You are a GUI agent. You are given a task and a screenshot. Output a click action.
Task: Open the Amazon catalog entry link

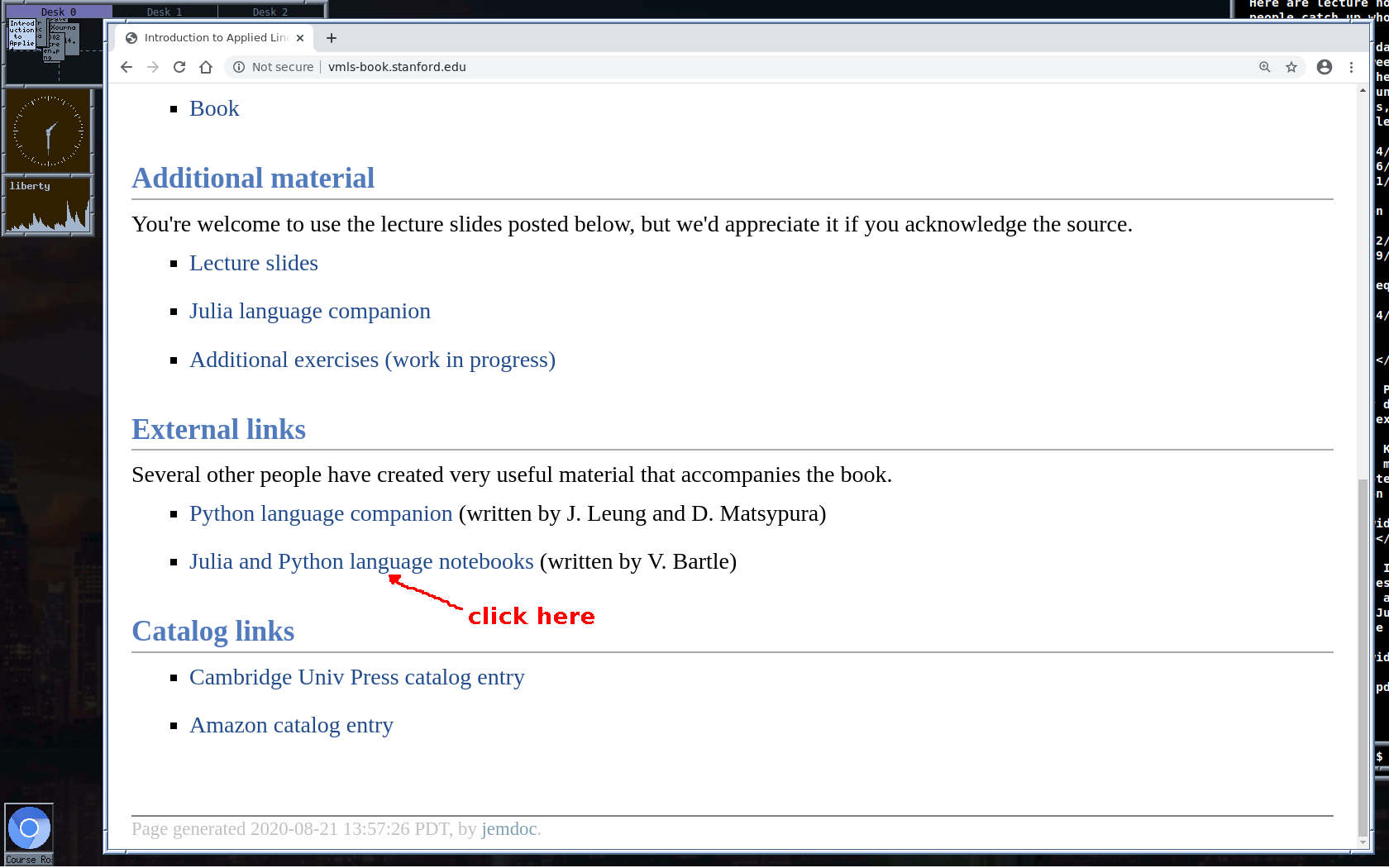(291, 725)
